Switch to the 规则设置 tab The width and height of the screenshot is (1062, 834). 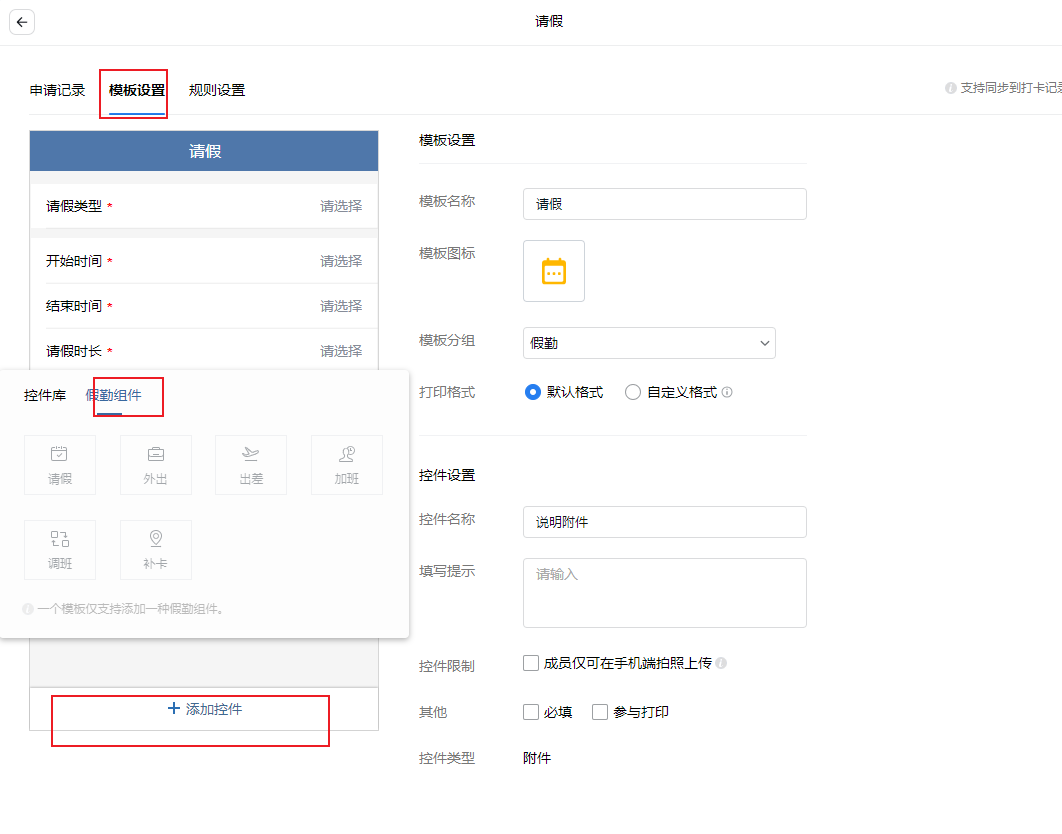click(217, 90)
